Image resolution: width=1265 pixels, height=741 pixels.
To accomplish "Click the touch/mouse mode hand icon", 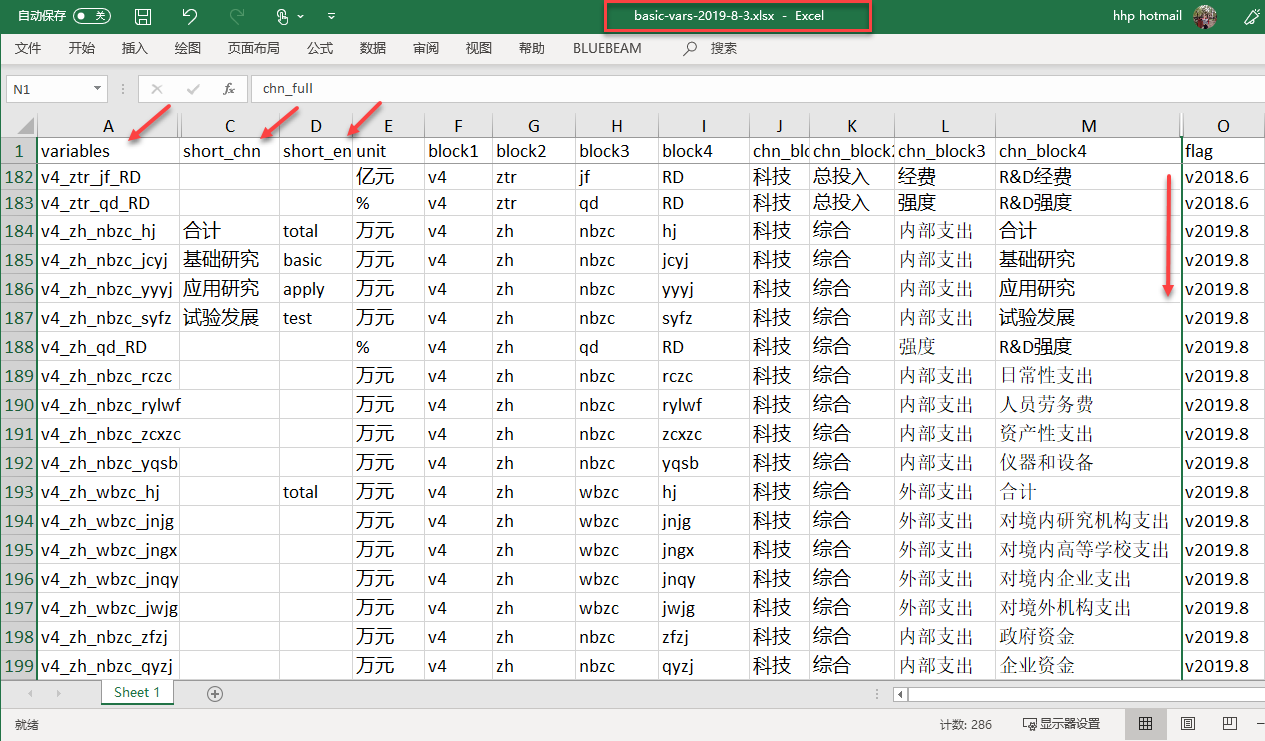I will 283,17.
